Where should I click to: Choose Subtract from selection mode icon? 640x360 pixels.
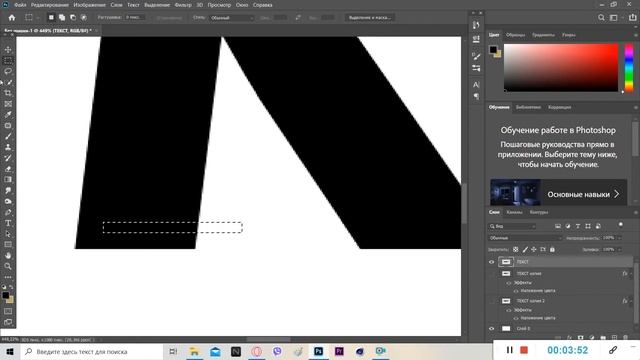coord(73,18)
